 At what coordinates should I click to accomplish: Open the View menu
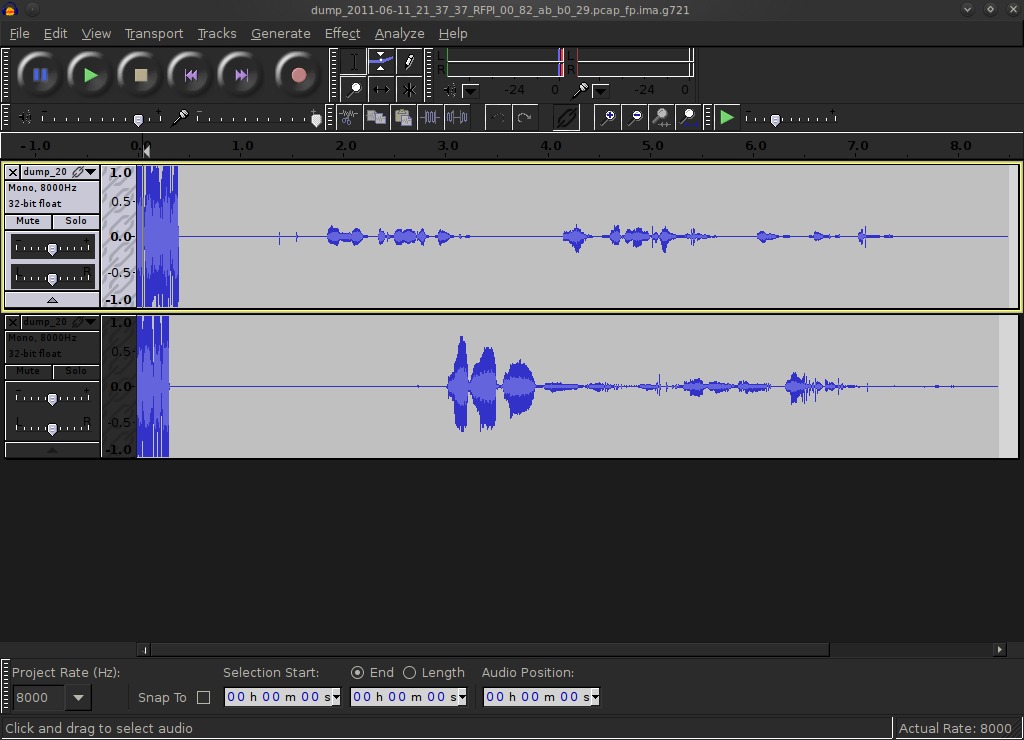tap(96, 33)
